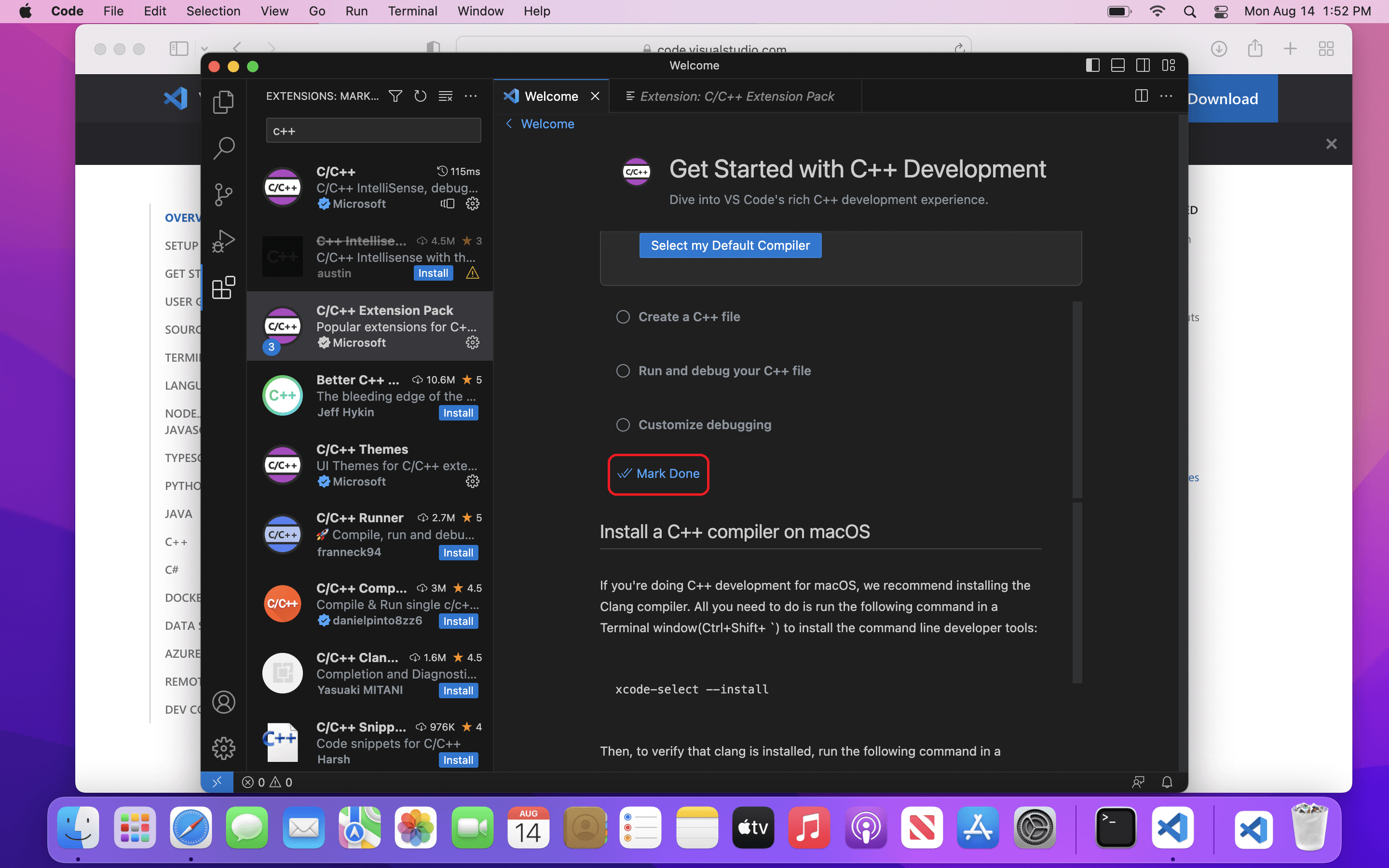Open gear menu for C/C++ Extension Pack

pyautogui.click(x=472, y=343)
